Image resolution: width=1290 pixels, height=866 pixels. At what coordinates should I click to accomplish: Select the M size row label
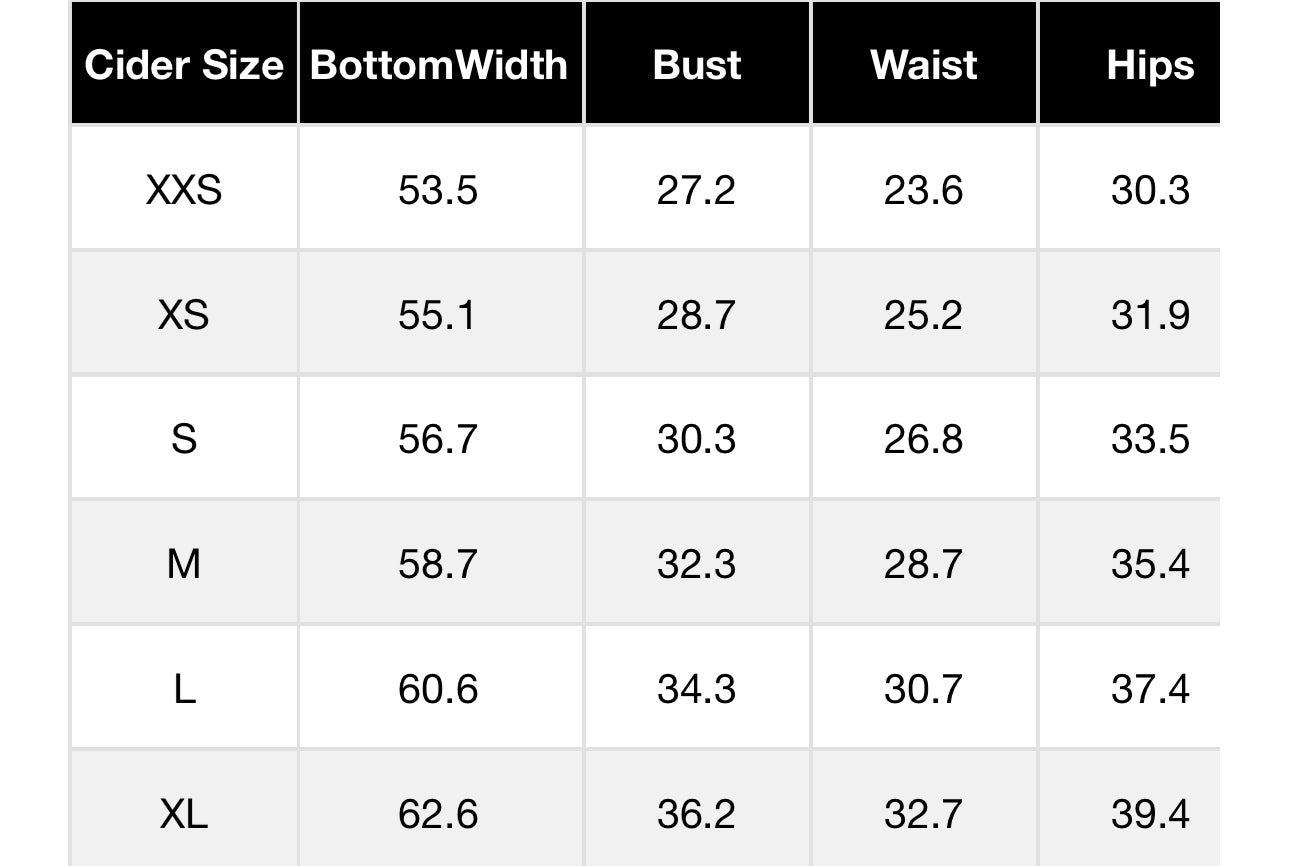click(184, 564)
